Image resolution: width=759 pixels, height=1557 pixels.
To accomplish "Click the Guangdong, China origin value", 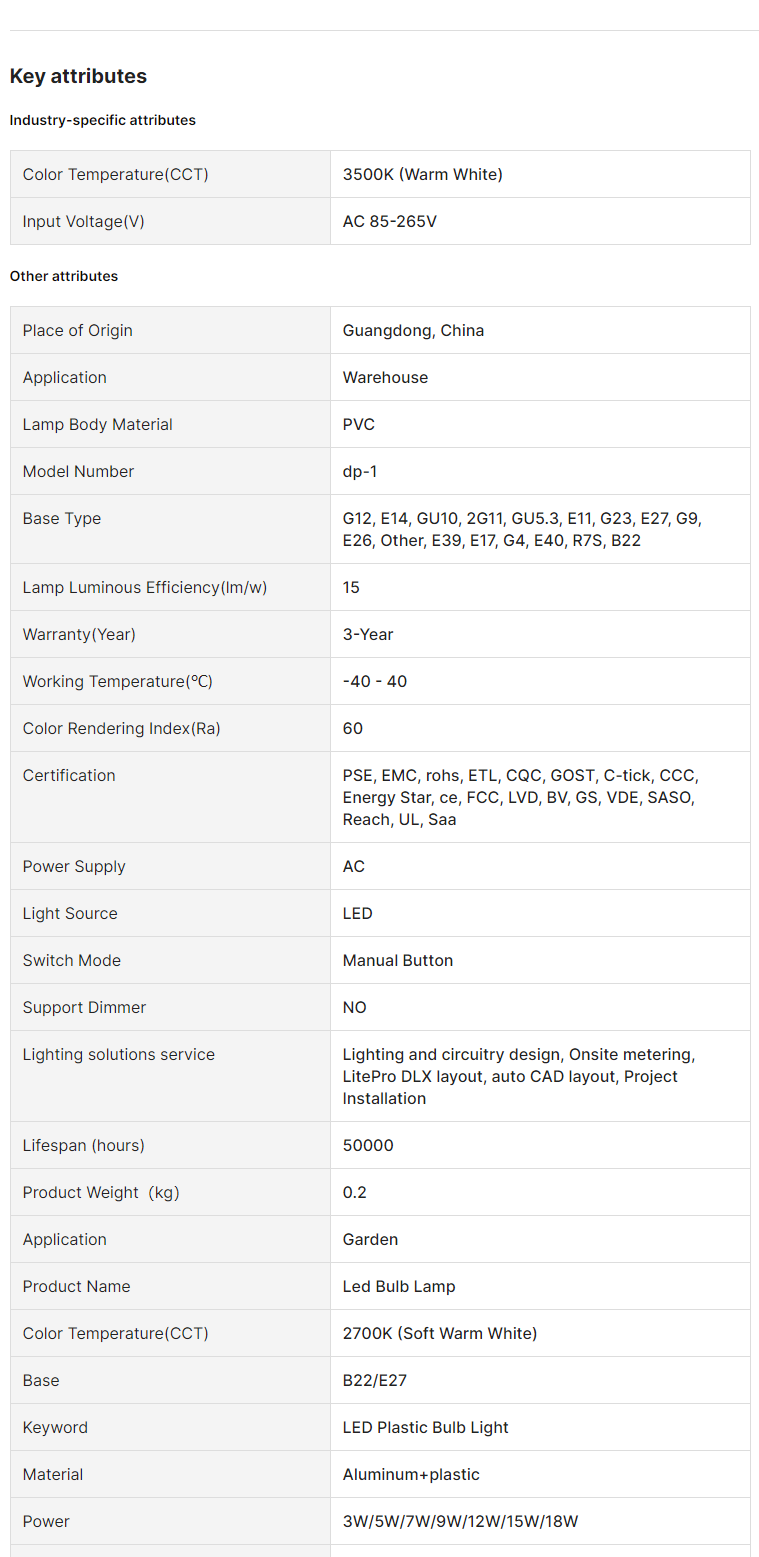I will click(413, 330).
